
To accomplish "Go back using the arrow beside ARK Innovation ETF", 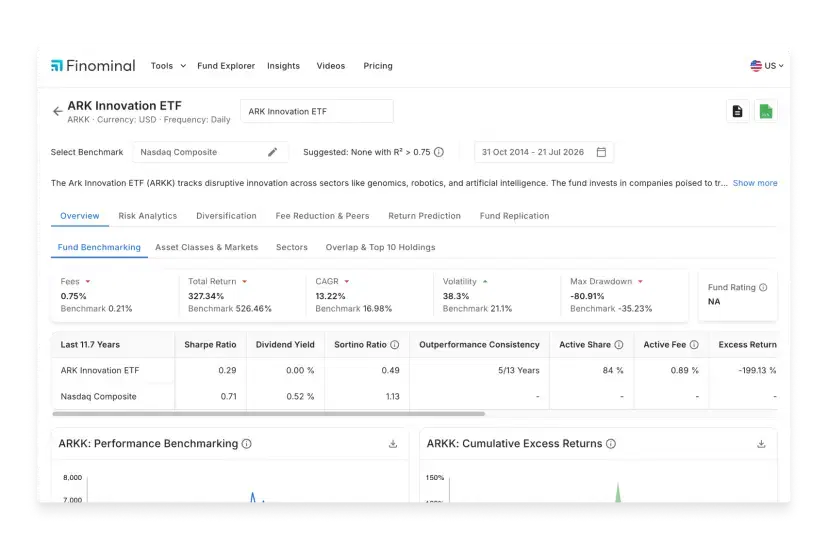I will click(58, 111).
